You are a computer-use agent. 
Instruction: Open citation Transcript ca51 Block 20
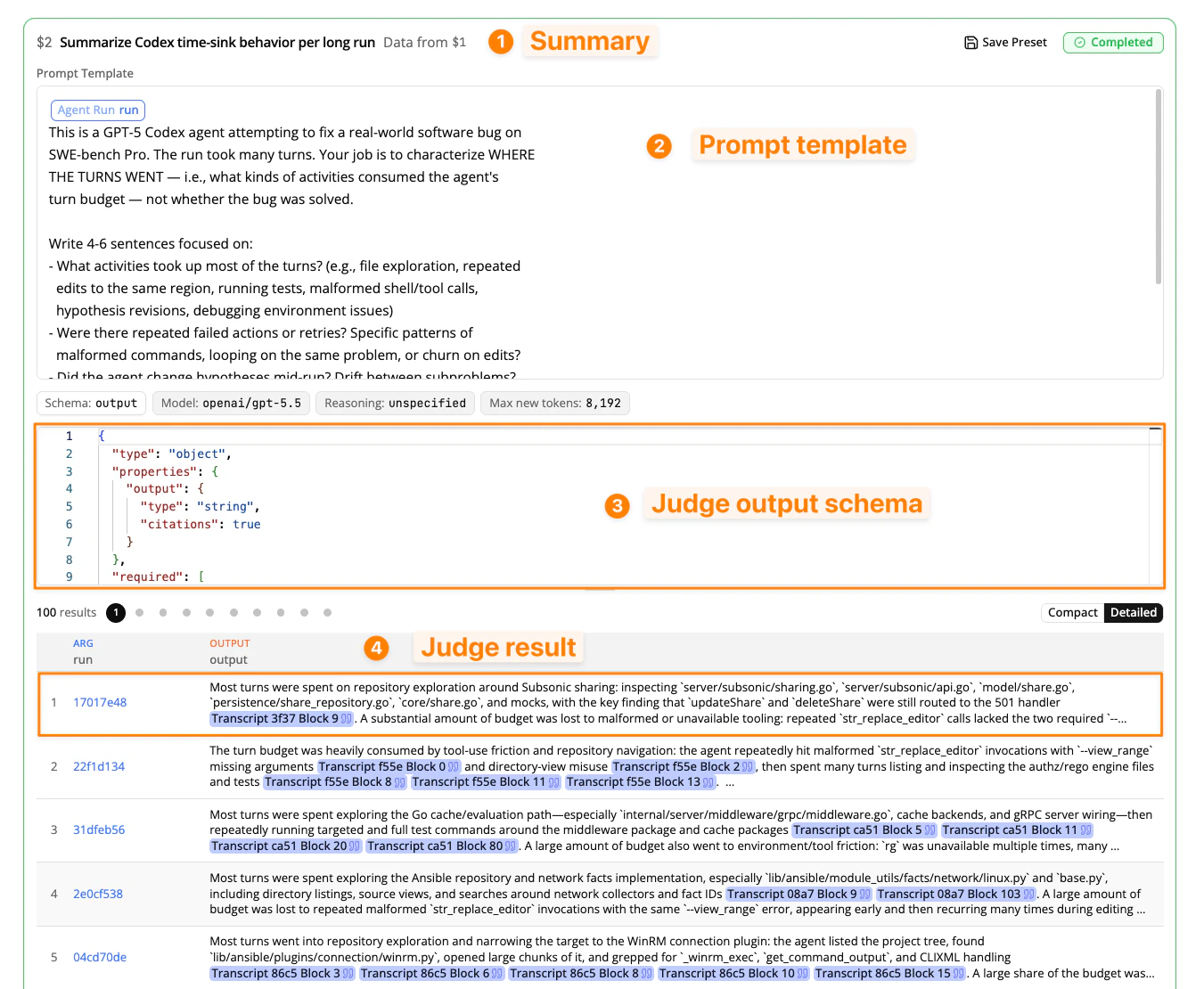coord(285,846)
